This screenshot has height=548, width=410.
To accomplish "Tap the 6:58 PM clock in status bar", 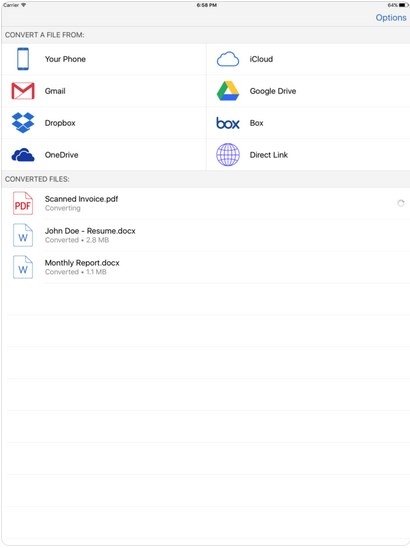I will 207,5.
